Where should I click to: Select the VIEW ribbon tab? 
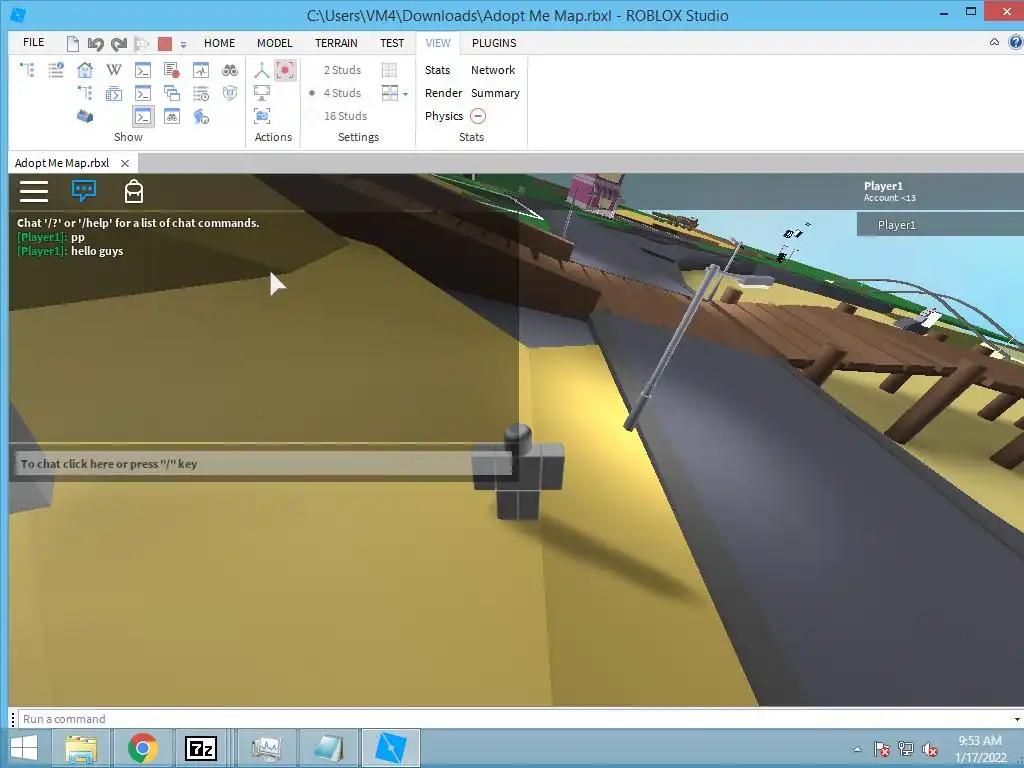tap(438, 43)
